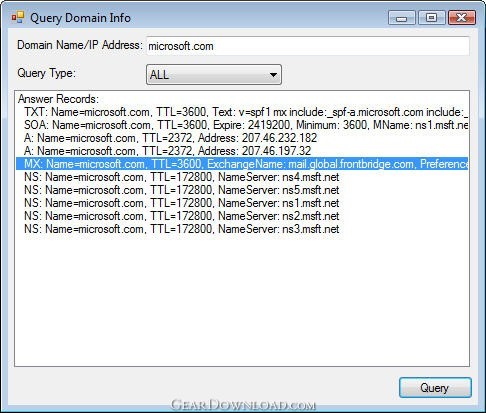
Task: Focus the Domain Name/IP Address field
Action: (x=308, y=46)
